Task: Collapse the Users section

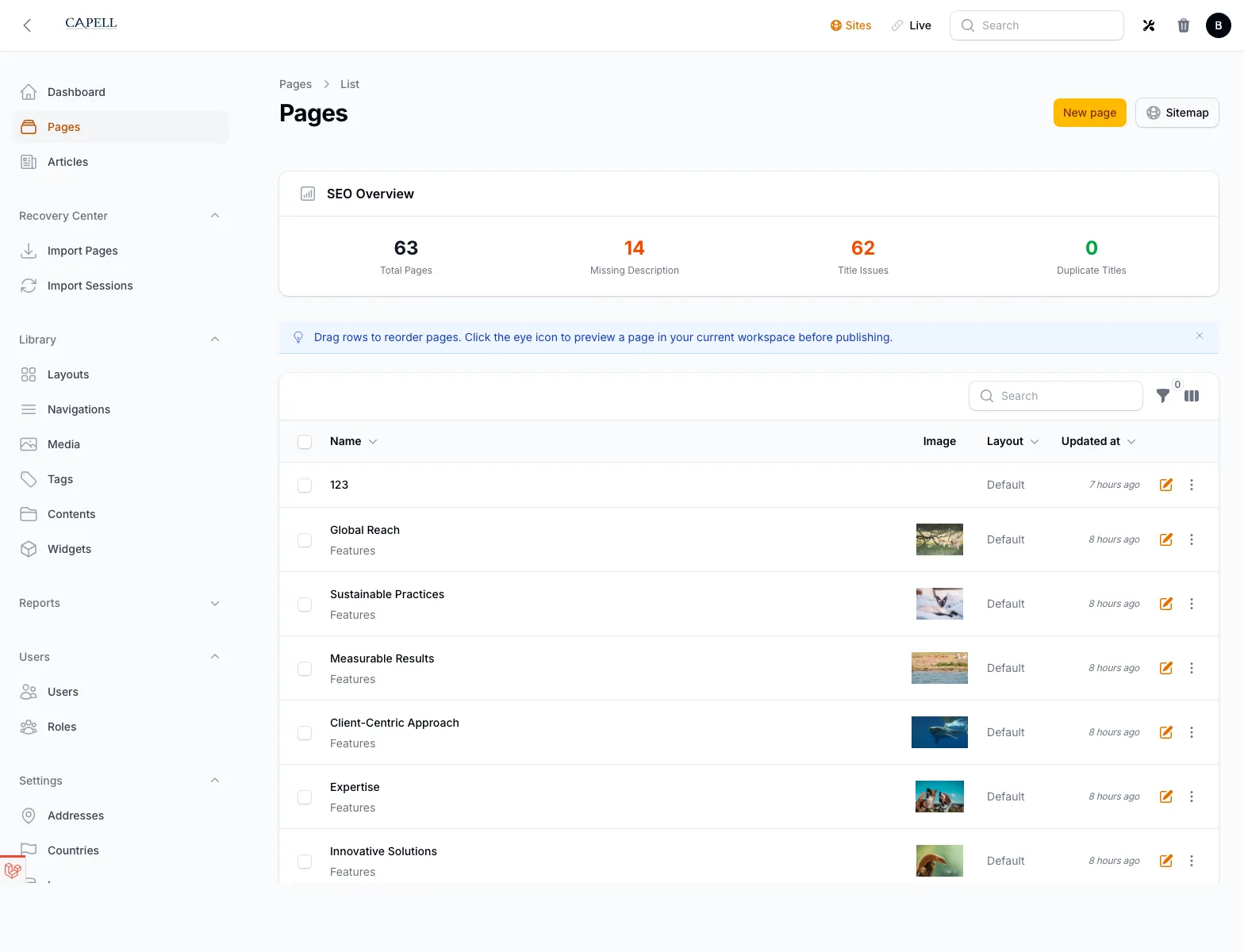Action: coord(215,657)
